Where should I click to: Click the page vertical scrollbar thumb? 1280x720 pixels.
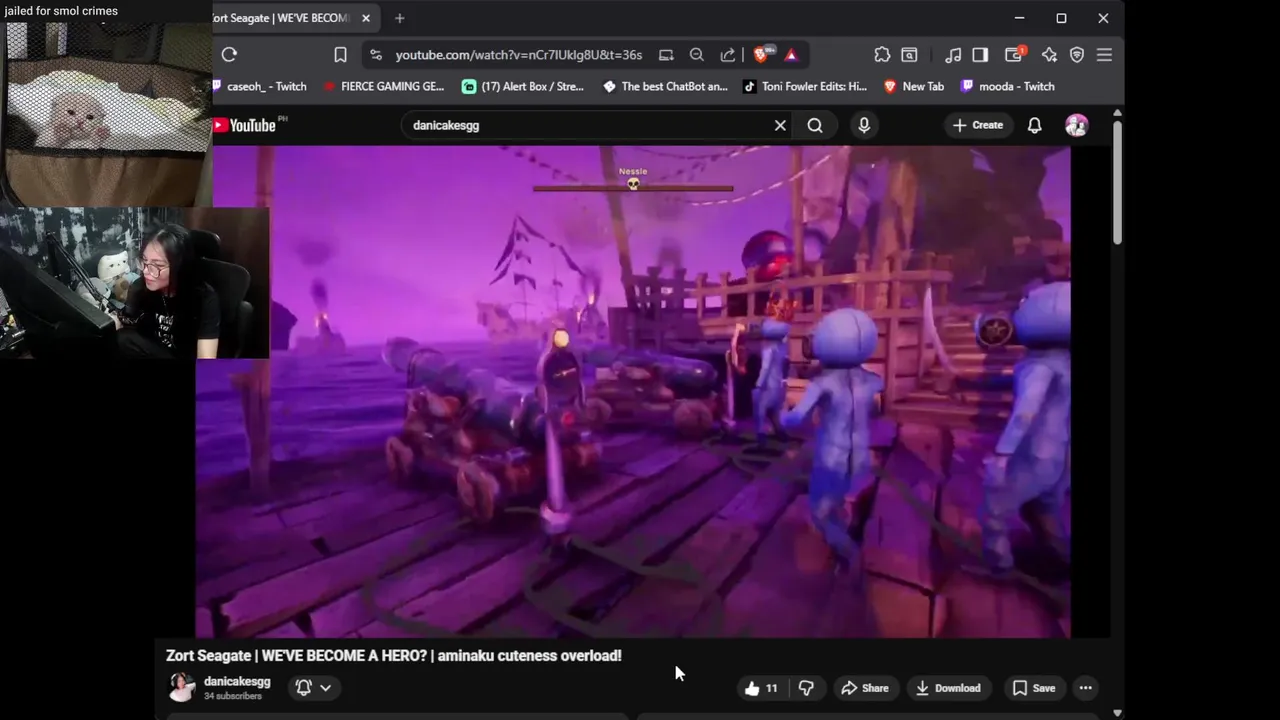pyautogui.click(x=1117, y=183)
